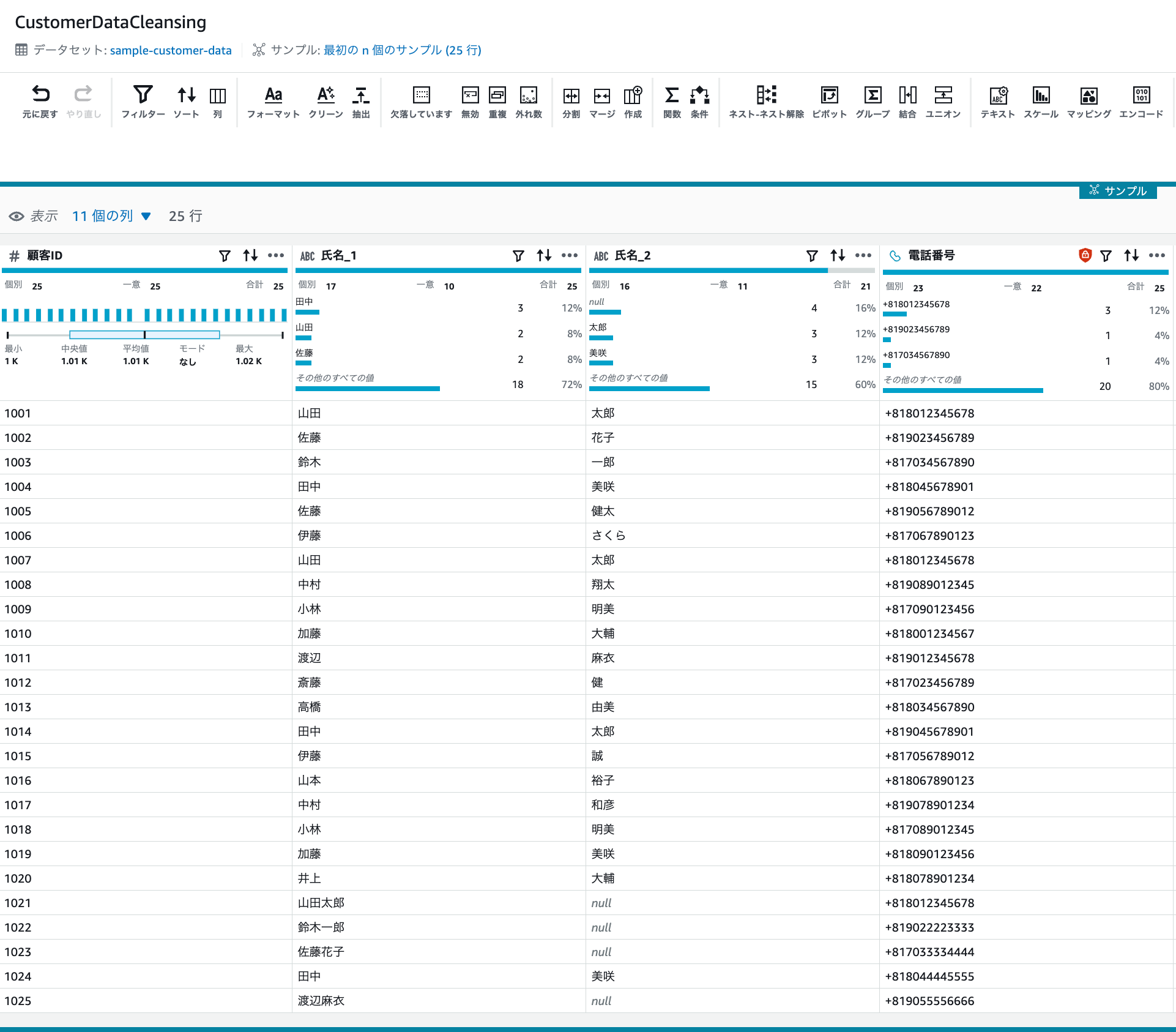
Task: Open the Clean (クリーン) tool
Action: click(x=326, y=101)
